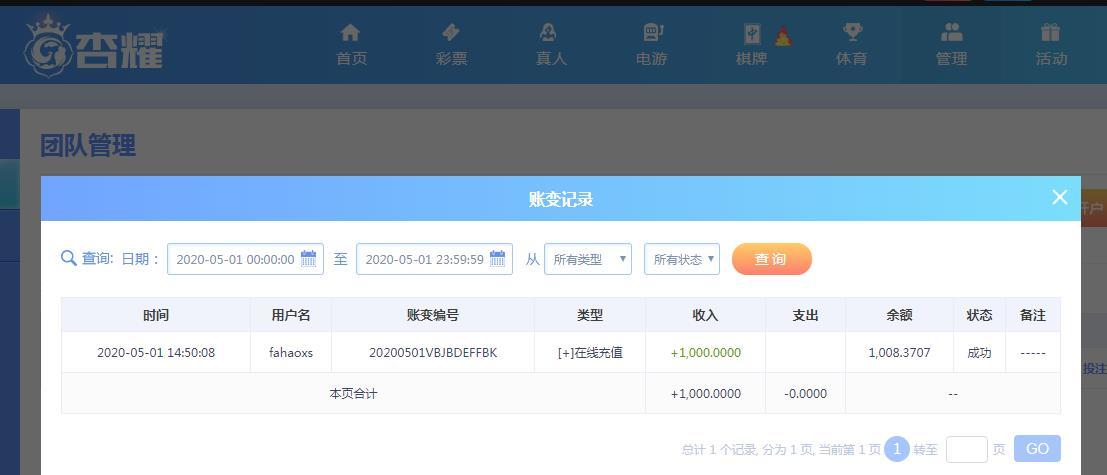
Task: Click total expense value -0.0000
Action: click(x=806, y=393)
